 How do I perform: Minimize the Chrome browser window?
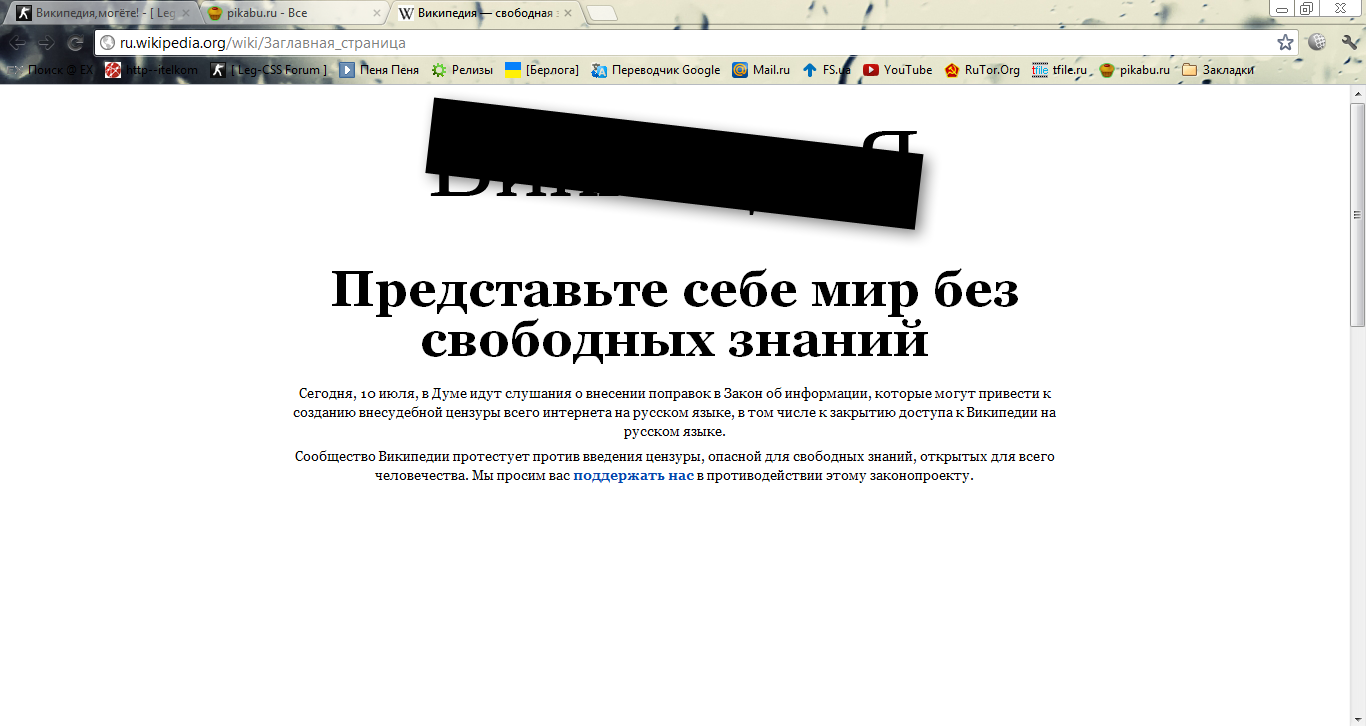1282,8
